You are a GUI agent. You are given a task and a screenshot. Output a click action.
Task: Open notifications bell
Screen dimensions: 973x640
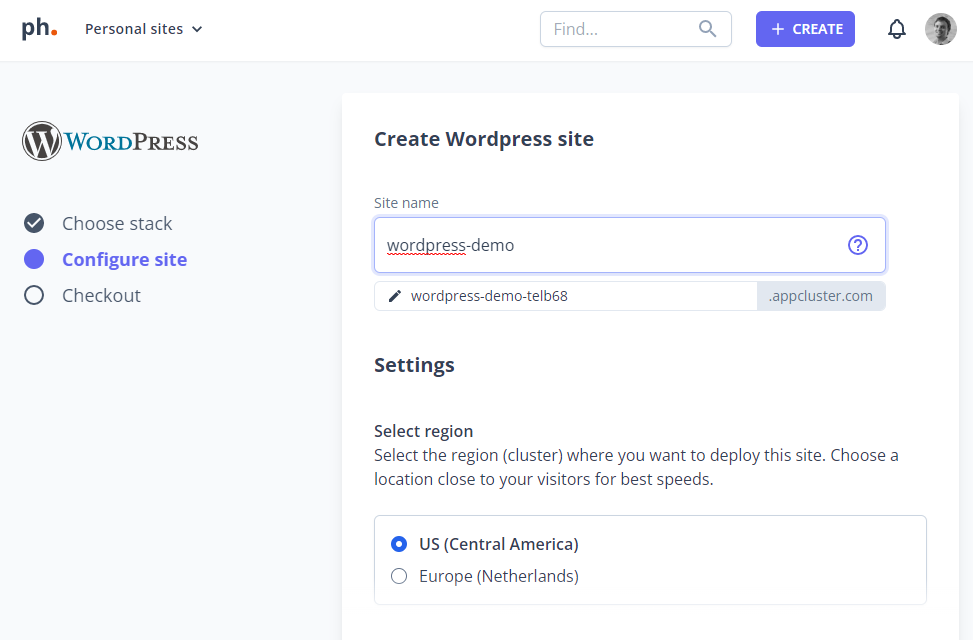896,29
